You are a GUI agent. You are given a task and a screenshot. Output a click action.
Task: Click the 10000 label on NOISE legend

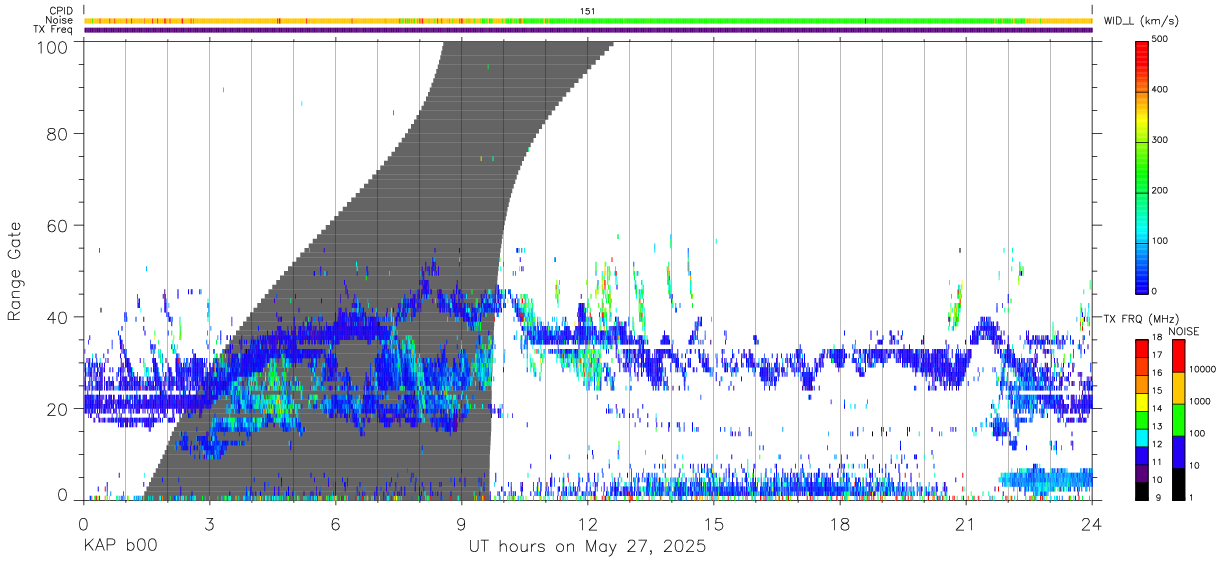point(1204,370)
